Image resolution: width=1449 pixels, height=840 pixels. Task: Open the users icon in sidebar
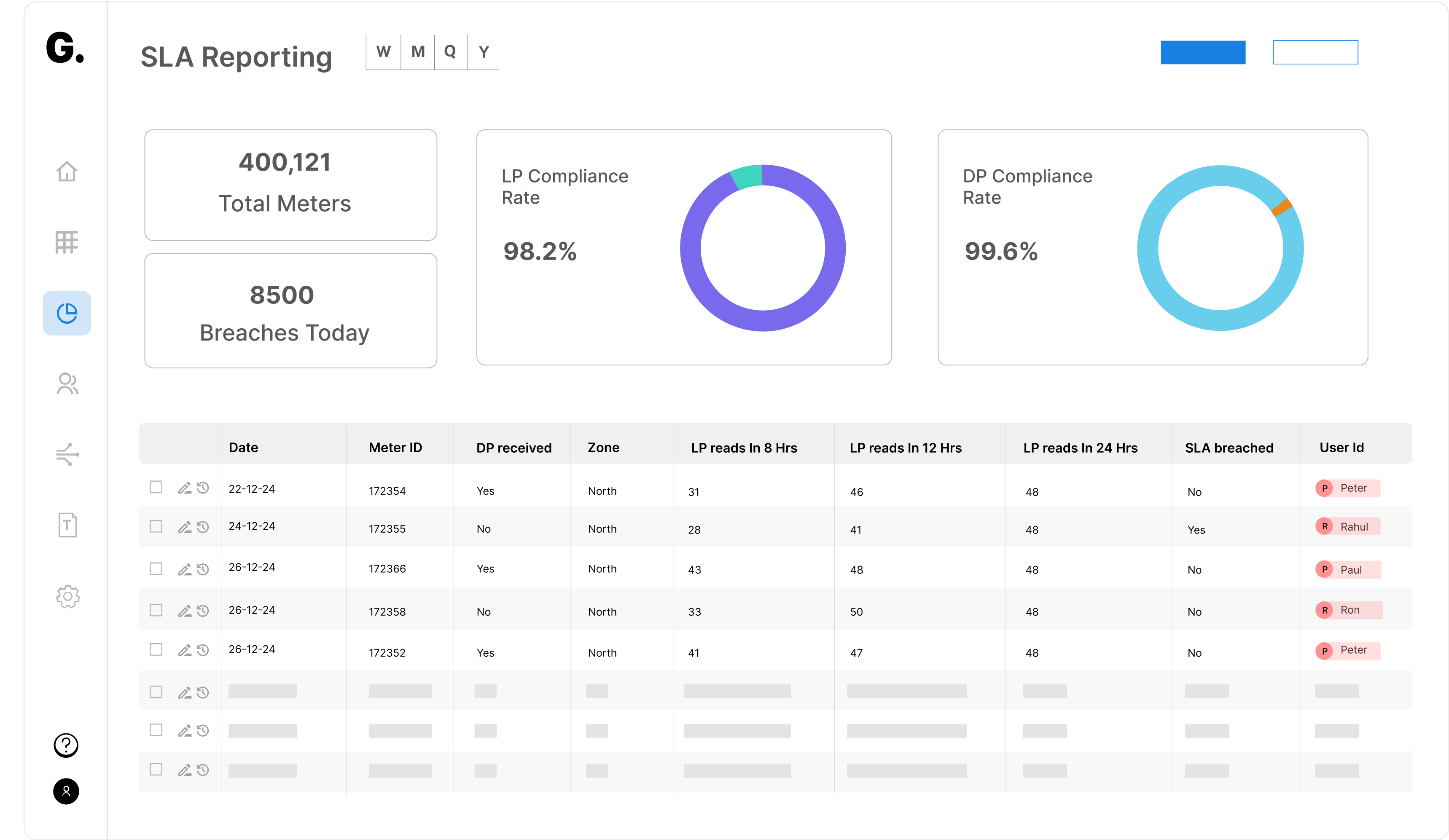(67, 384)
